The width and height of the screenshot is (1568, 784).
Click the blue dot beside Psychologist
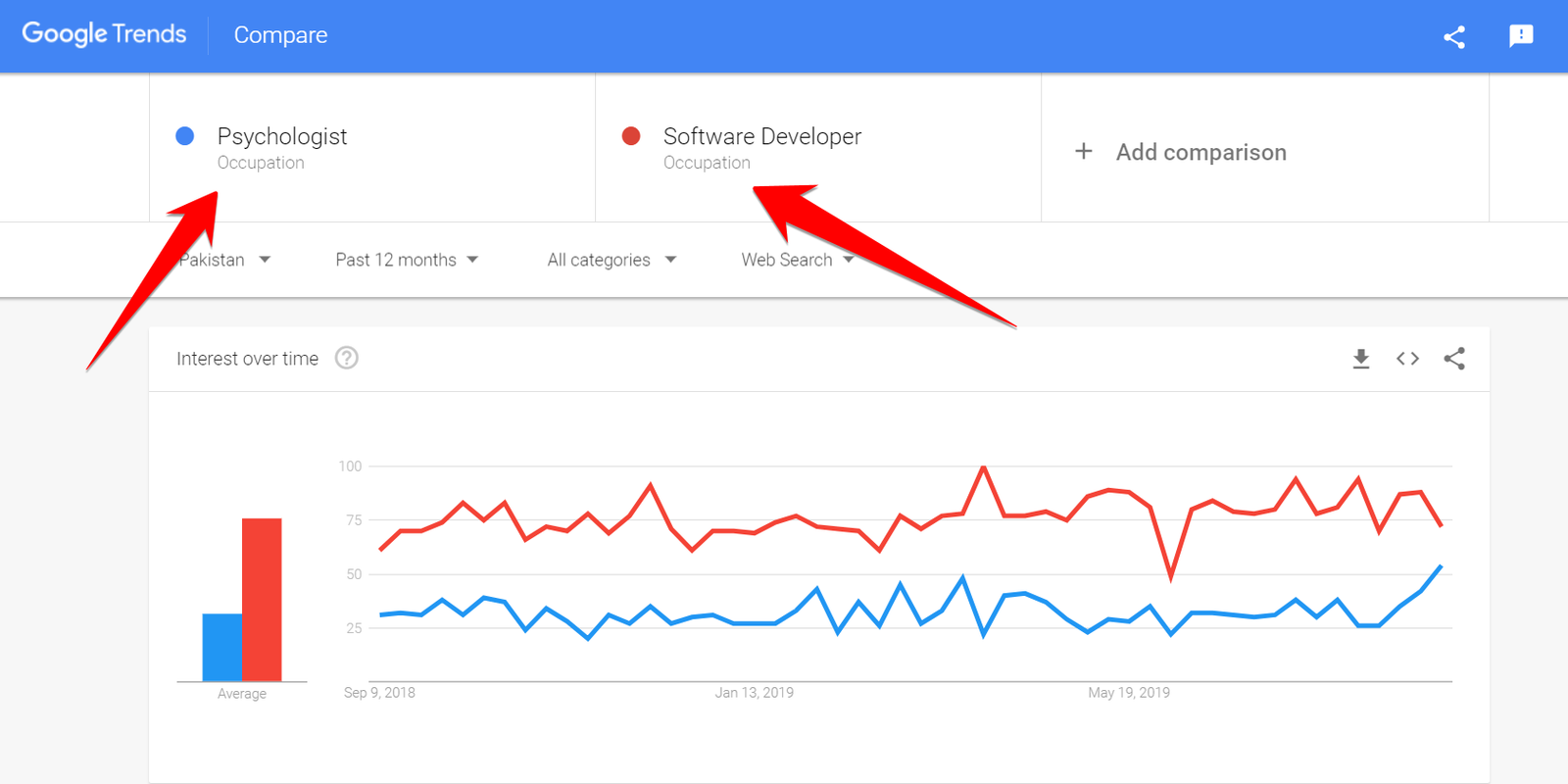184,136
